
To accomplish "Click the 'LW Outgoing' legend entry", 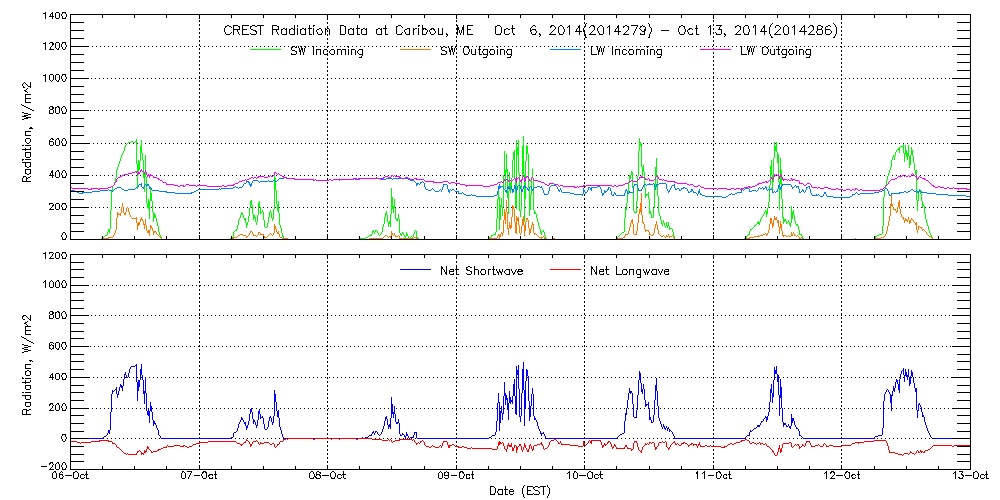I will [775, 51].
